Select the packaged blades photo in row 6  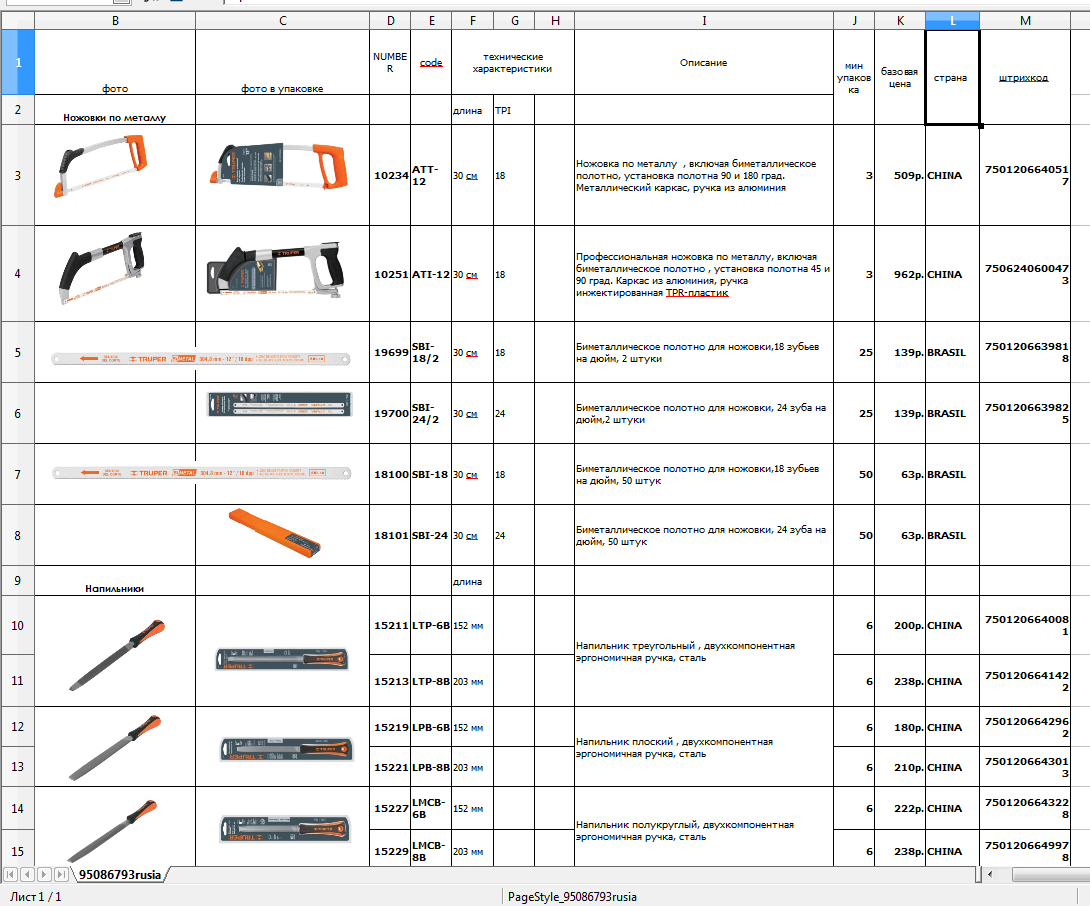(280, 405)
